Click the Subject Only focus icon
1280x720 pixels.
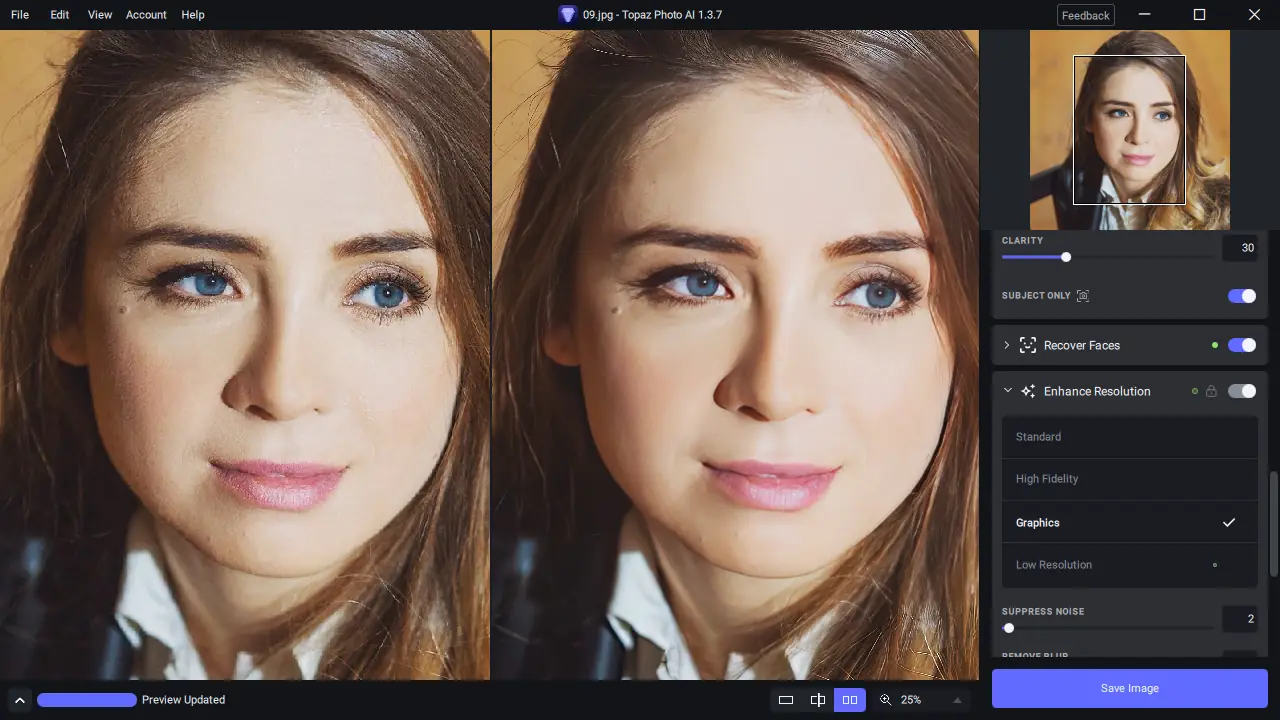point(1083,296)
